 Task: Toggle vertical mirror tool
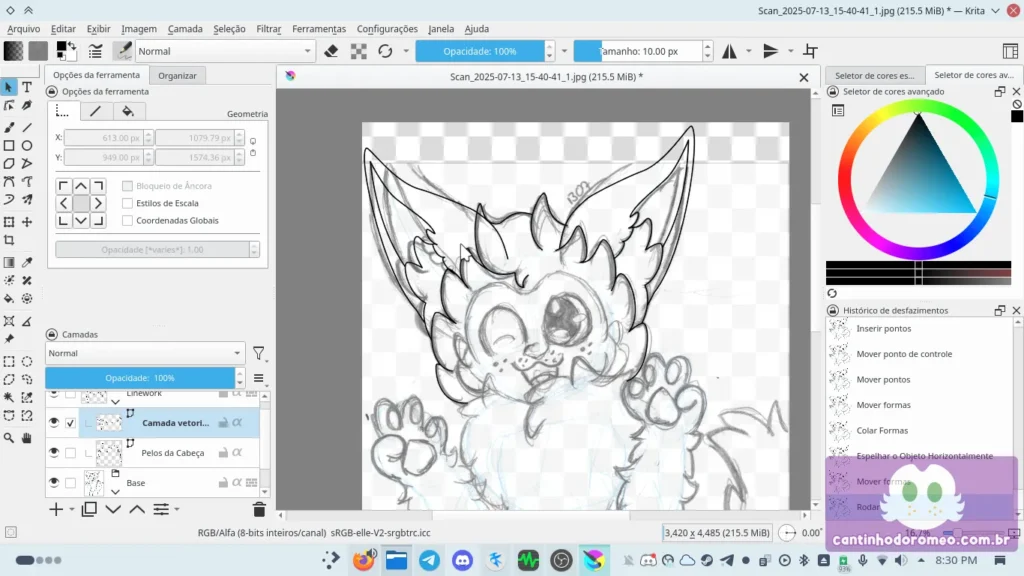[771, 51]
